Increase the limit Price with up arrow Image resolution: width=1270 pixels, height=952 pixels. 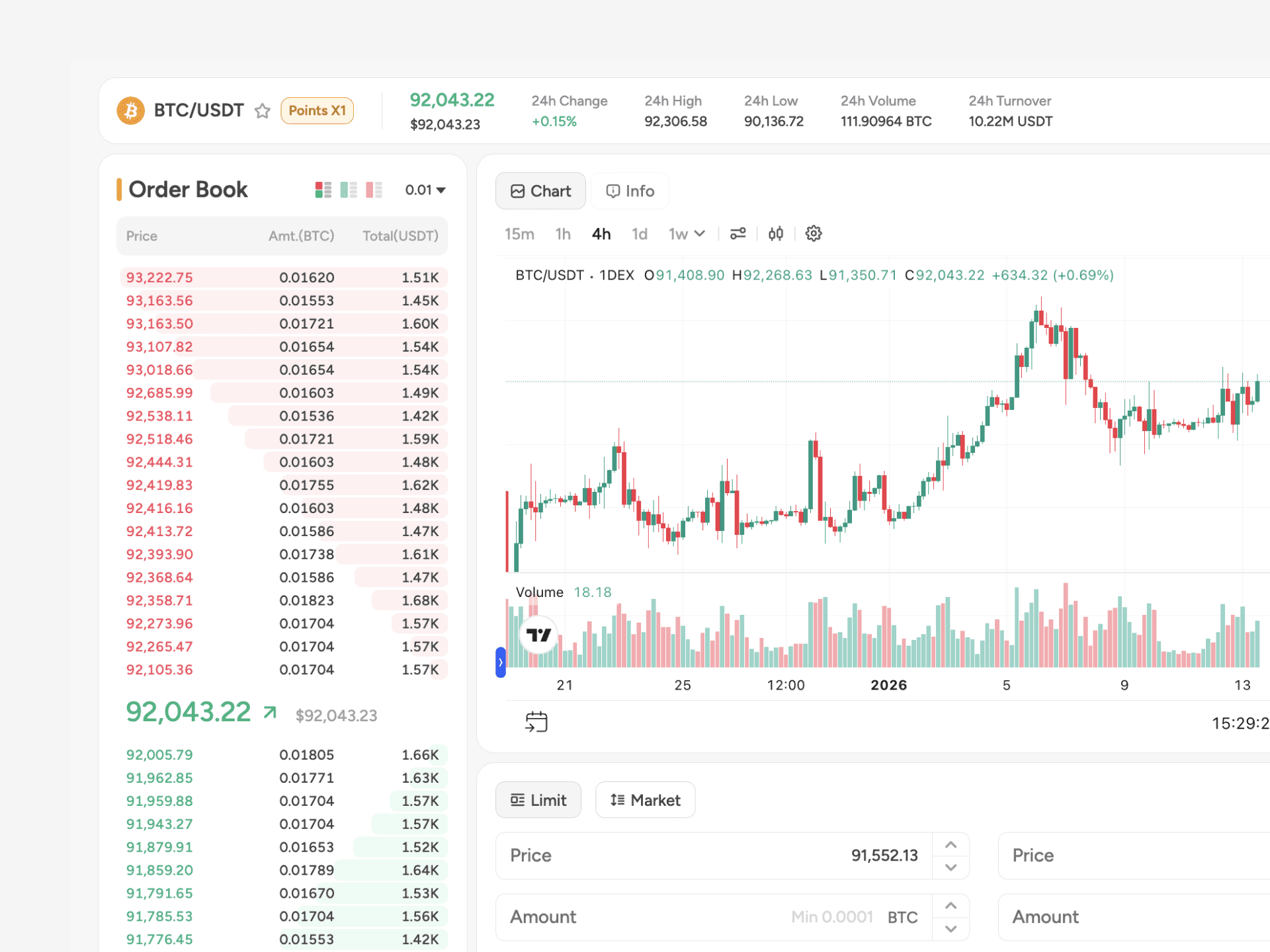coord(951,845)
